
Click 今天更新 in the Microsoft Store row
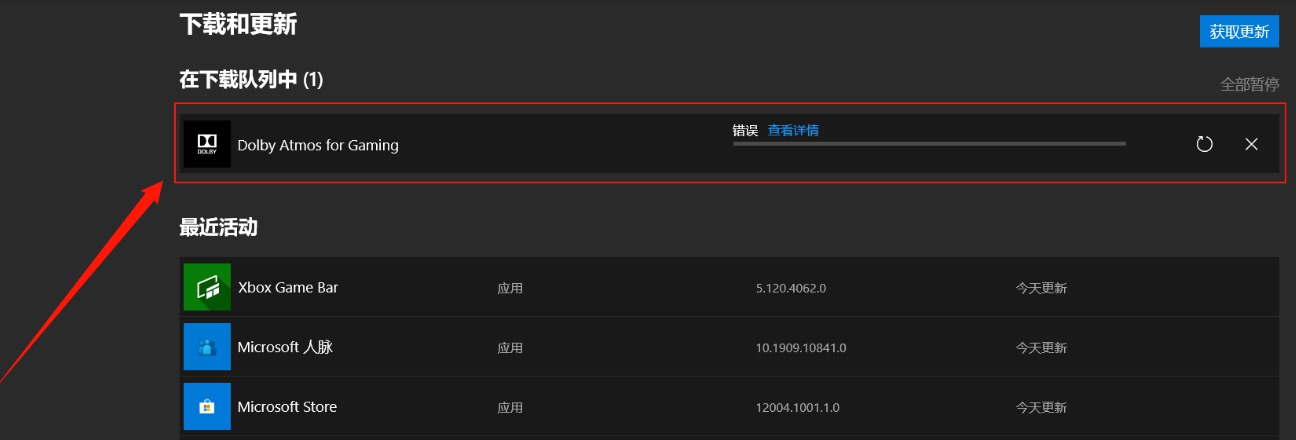[1041, 408]
